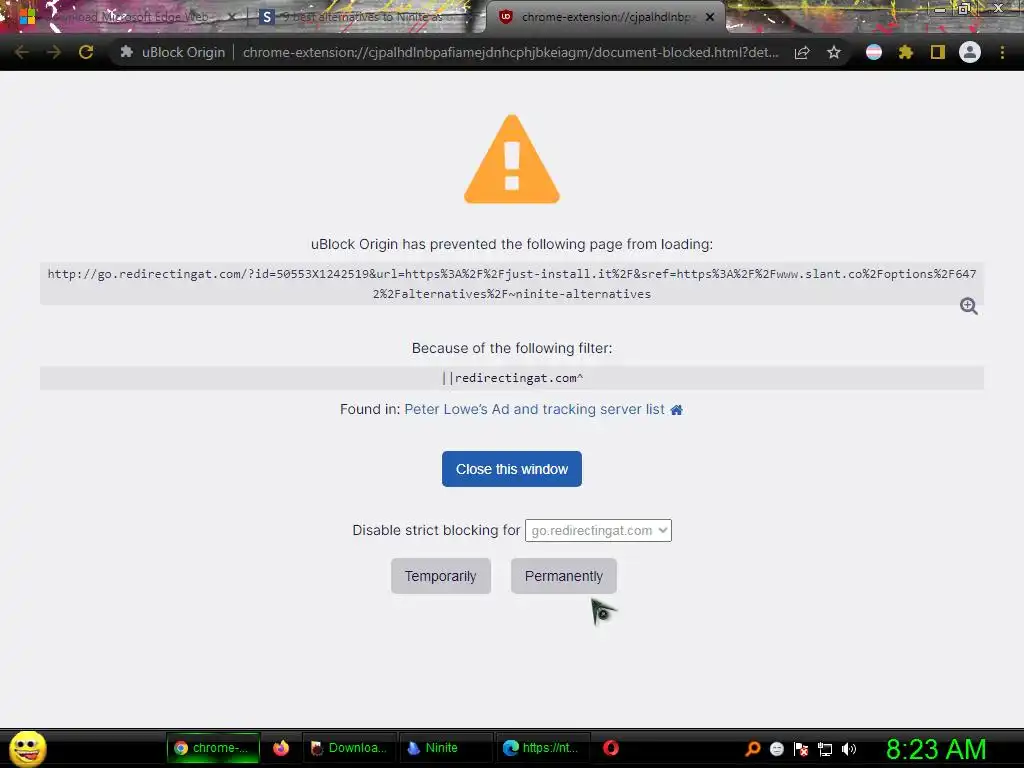Click the Permanently button
The height and width of the screenshot is (768, 1024).
click(564, 576)
